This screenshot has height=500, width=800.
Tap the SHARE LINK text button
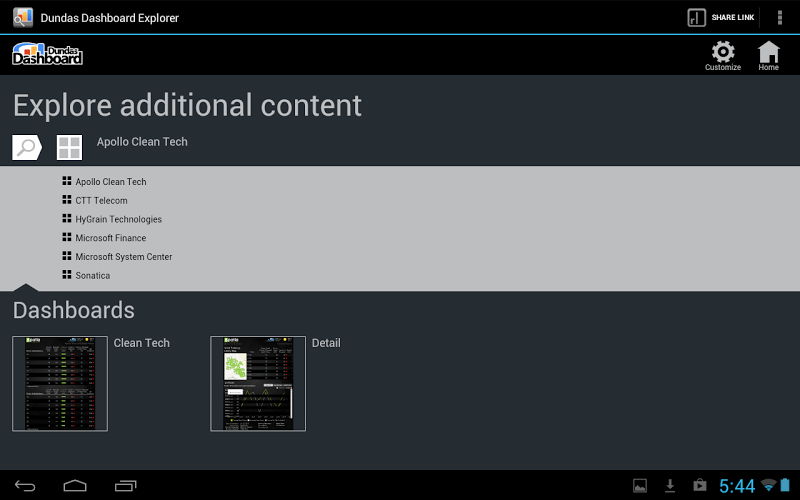(733, 17)
